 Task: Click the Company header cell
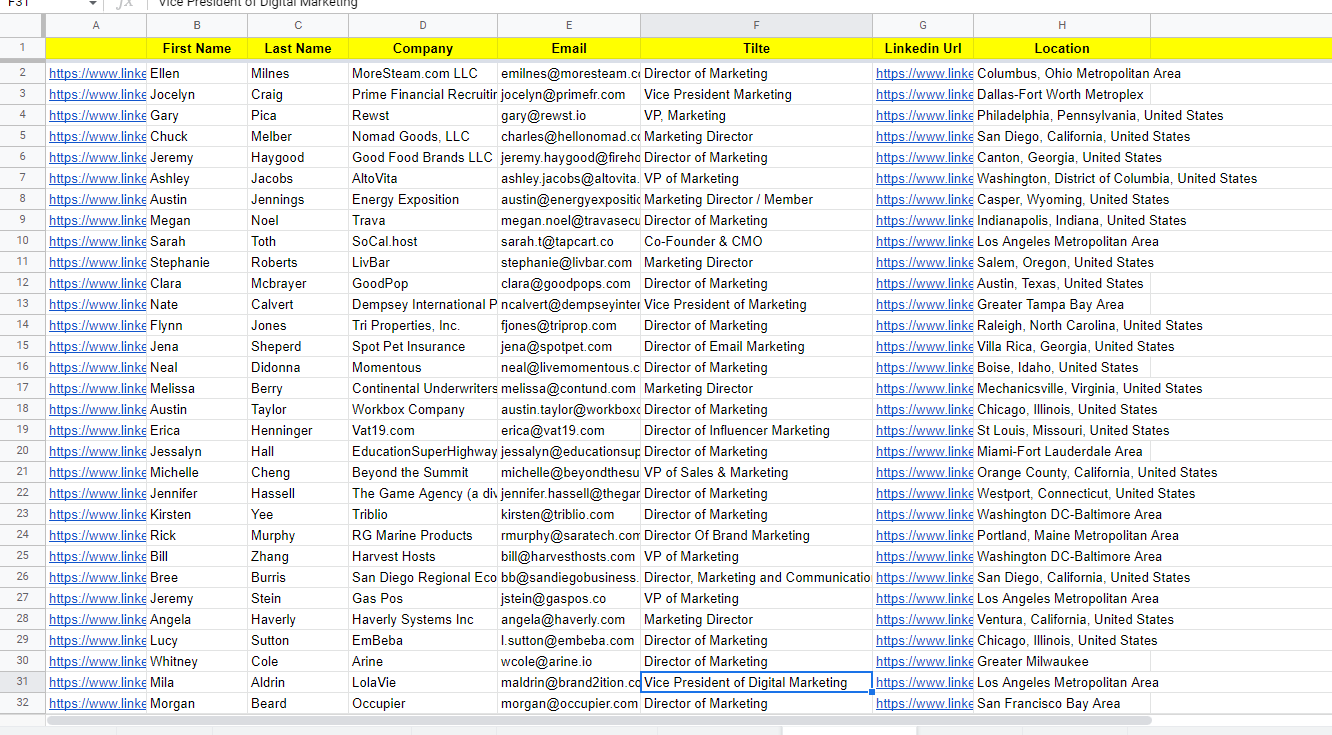click(x=423, y=48)
